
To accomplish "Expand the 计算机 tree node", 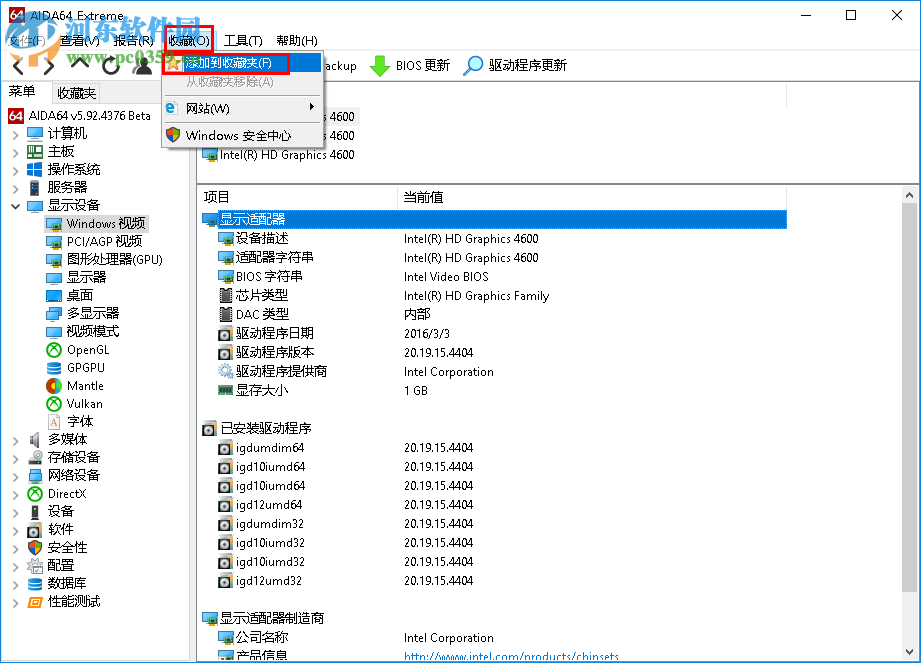I will point(17,133).
